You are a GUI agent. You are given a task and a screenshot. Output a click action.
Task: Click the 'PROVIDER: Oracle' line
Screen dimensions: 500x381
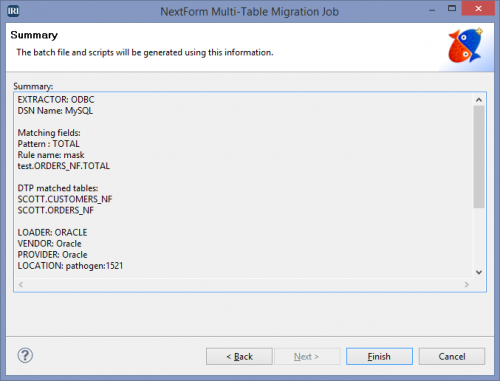coord(52,255)
